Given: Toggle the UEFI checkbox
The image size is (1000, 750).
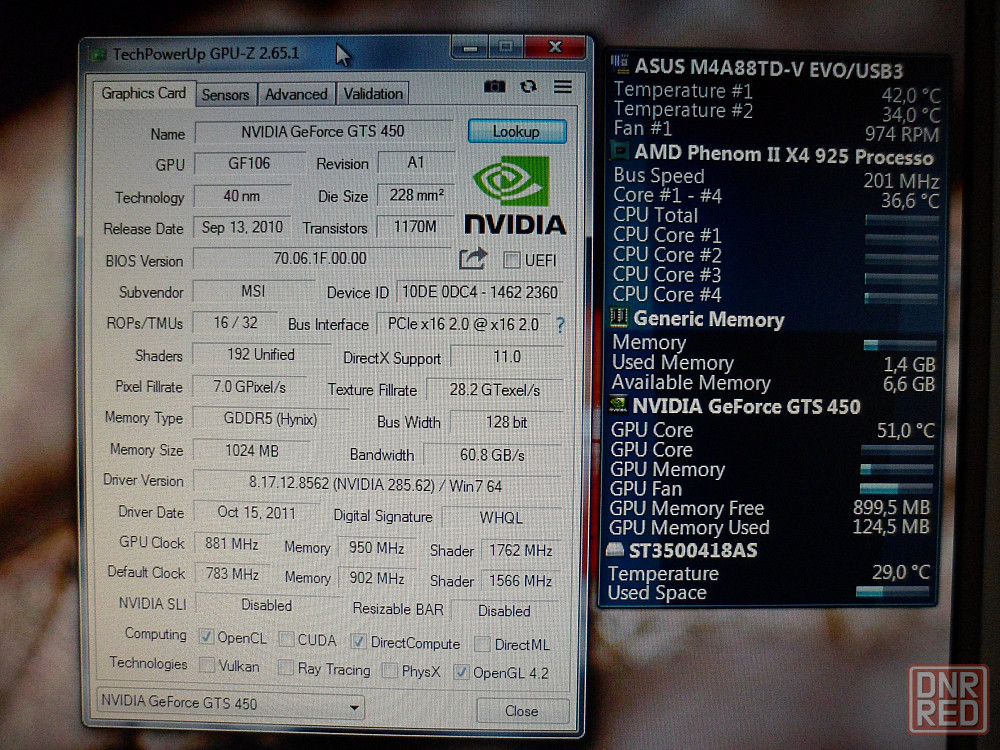Looking at the screenshot, I should pos(511,260).
